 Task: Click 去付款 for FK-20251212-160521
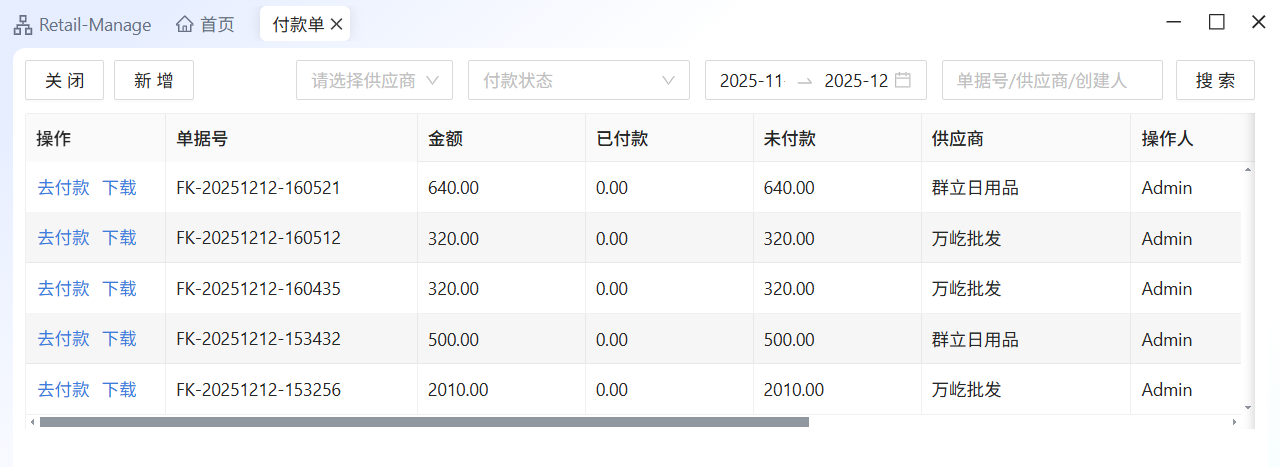tap(64, 187)
